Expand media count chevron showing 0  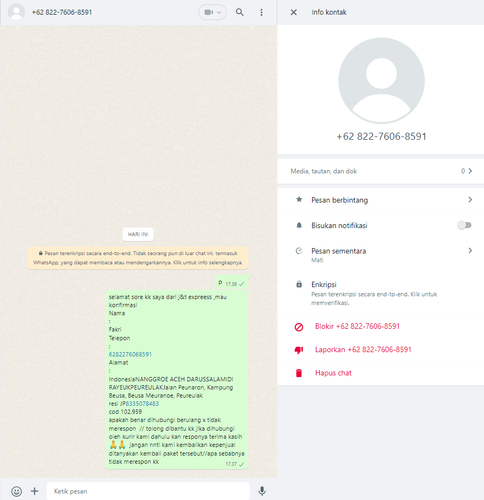point(470,171)
